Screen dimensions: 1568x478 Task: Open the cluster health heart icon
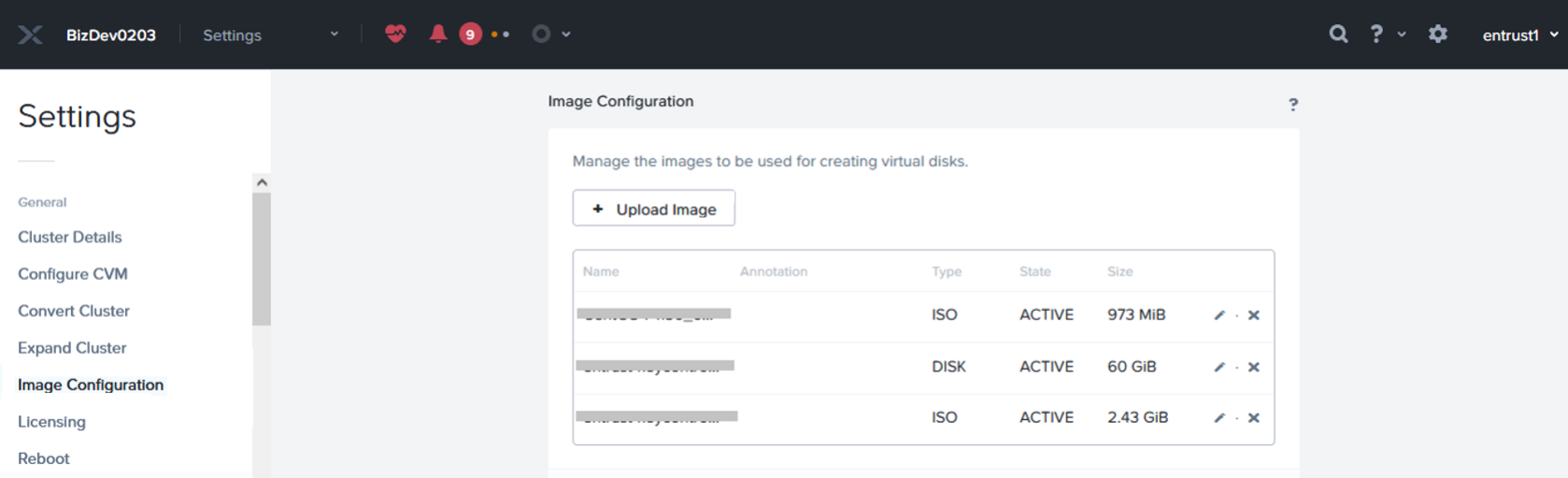[395, 35]
